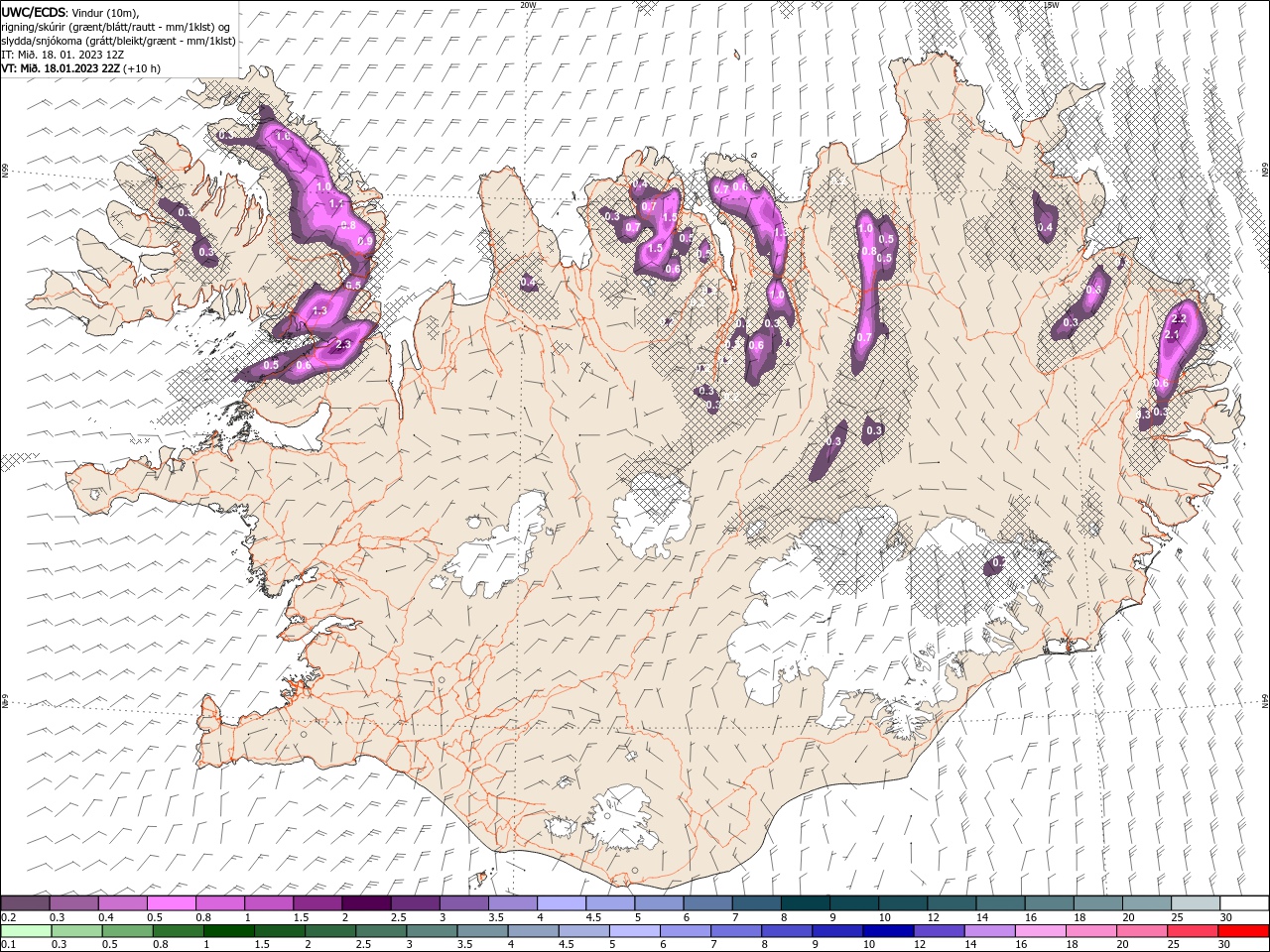Image resolution: width=1270 pixels, height=952 pixels.
Task: Click the '15W' longitude label at top
Action: coord(1052,5)
